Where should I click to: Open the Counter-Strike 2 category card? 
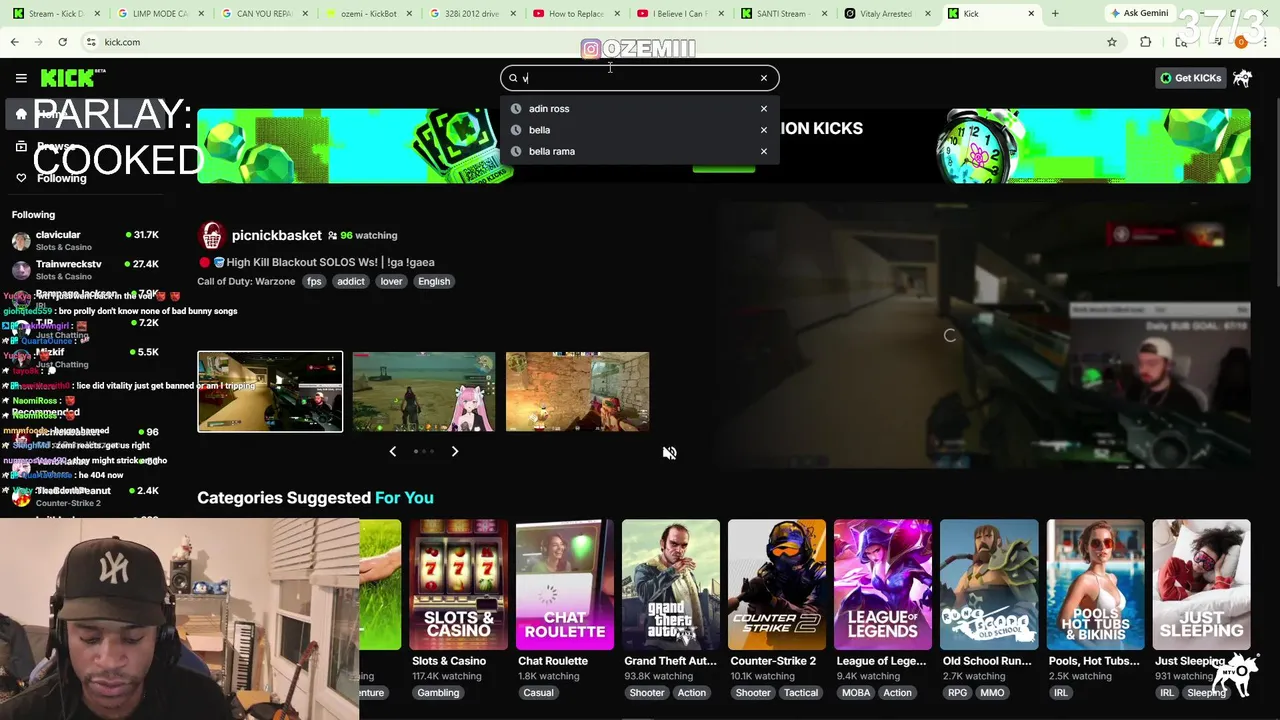point(776,585)
